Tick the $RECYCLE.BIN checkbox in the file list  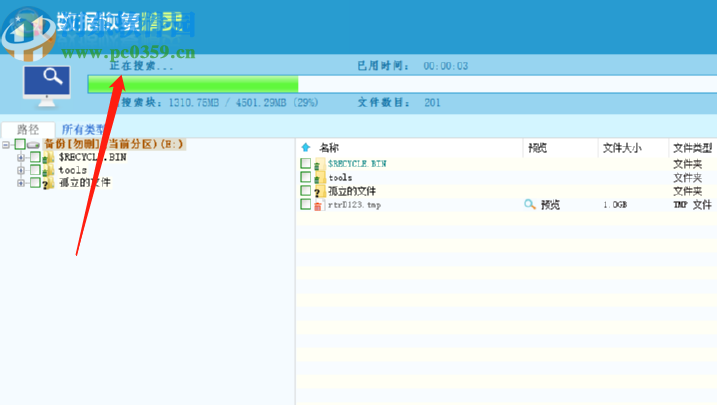tap(305, 163)
